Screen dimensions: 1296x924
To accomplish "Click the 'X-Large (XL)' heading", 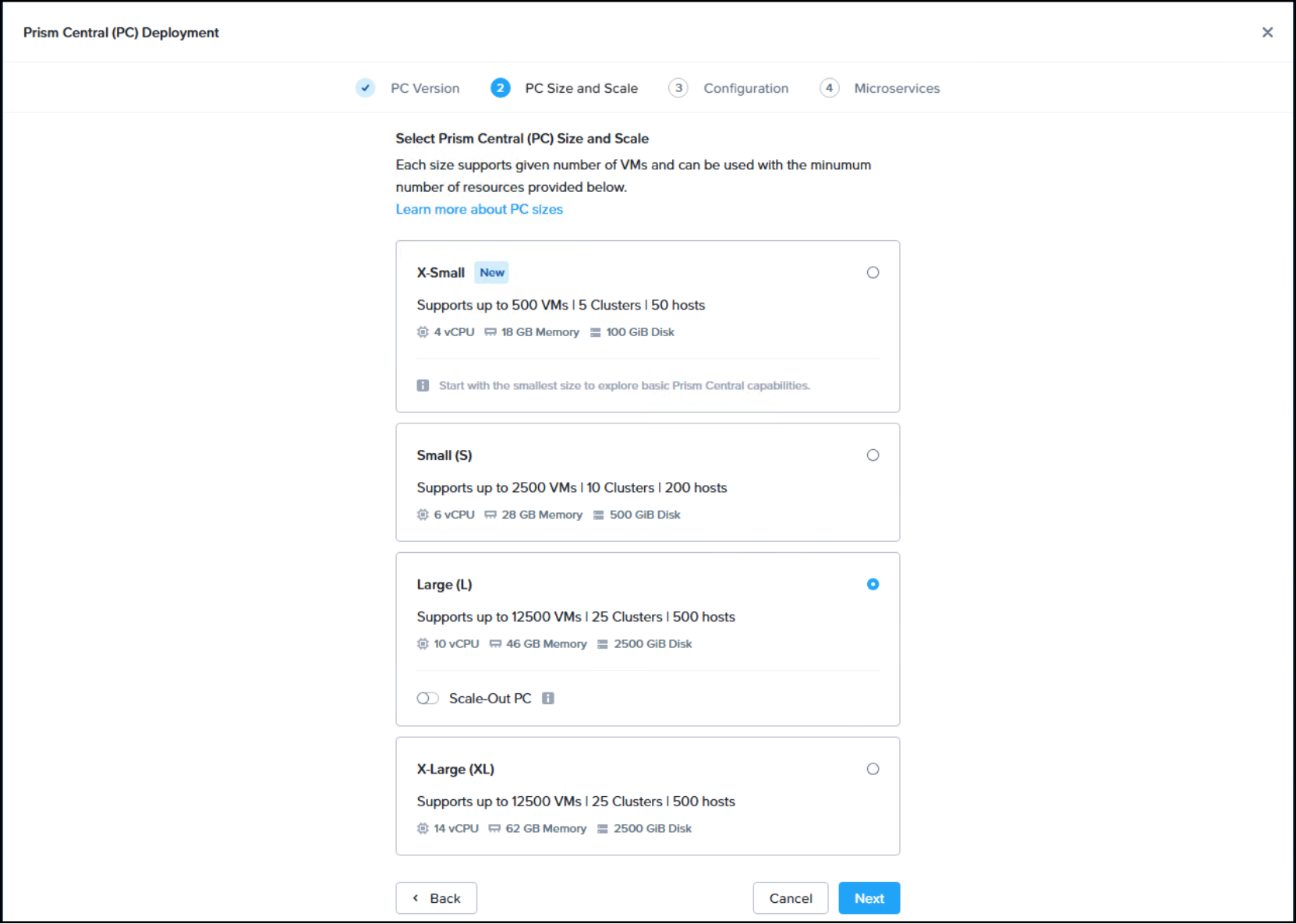I will pos(455,769).
